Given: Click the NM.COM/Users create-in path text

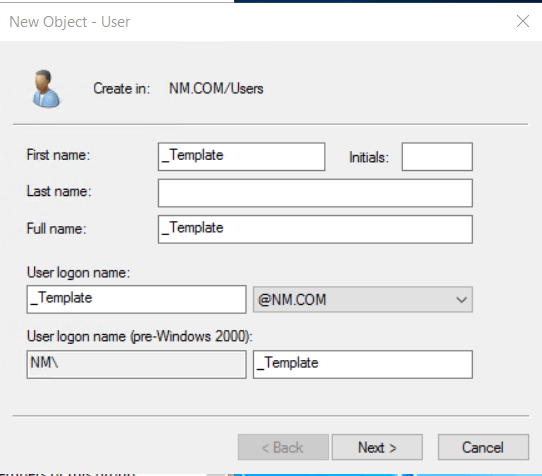Looking at the screenshot, I should (216, 88).
